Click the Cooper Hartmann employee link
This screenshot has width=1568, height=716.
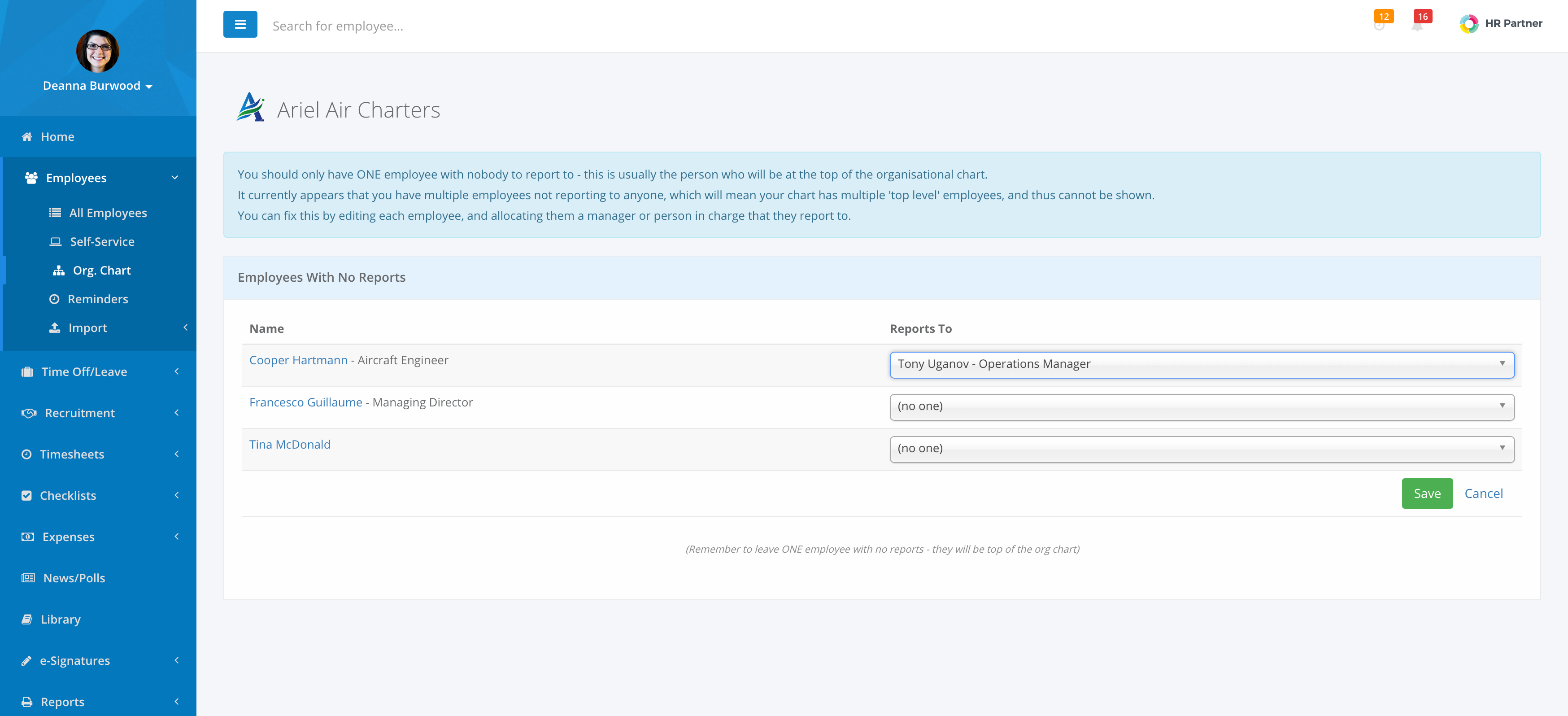[x=298, y=360]
